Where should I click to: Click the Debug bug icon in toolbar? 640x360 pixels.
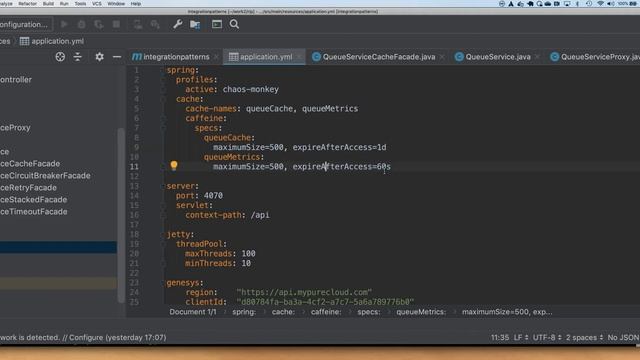tap(82, 24)
